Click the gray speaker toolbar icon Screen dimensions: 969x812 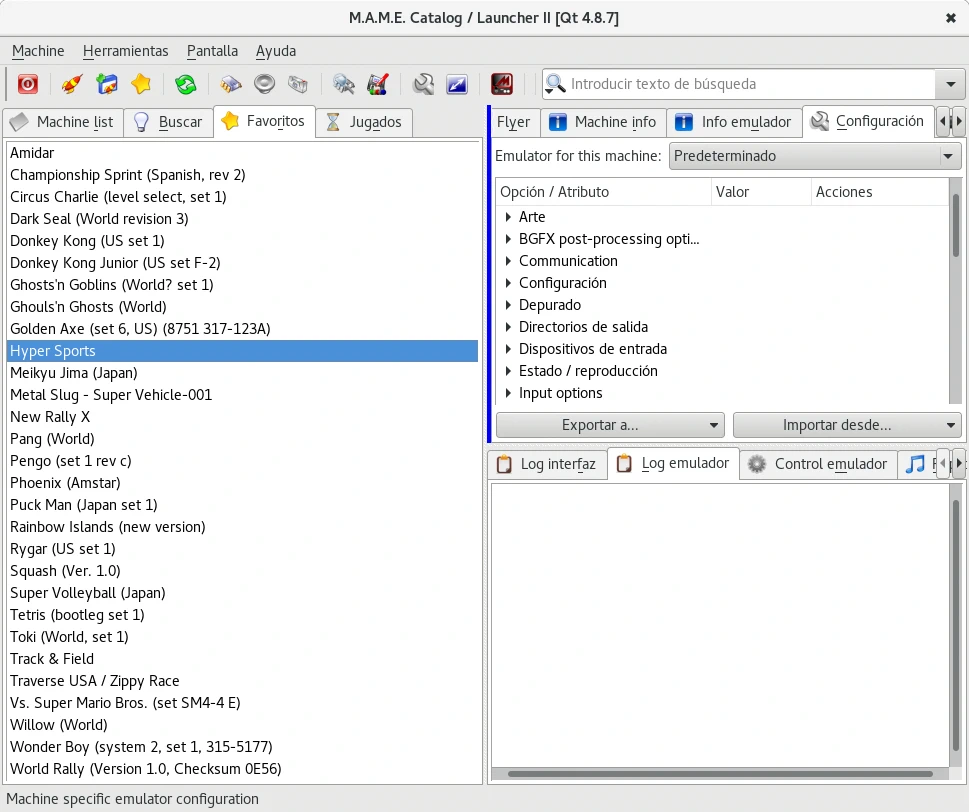(264, 84)
